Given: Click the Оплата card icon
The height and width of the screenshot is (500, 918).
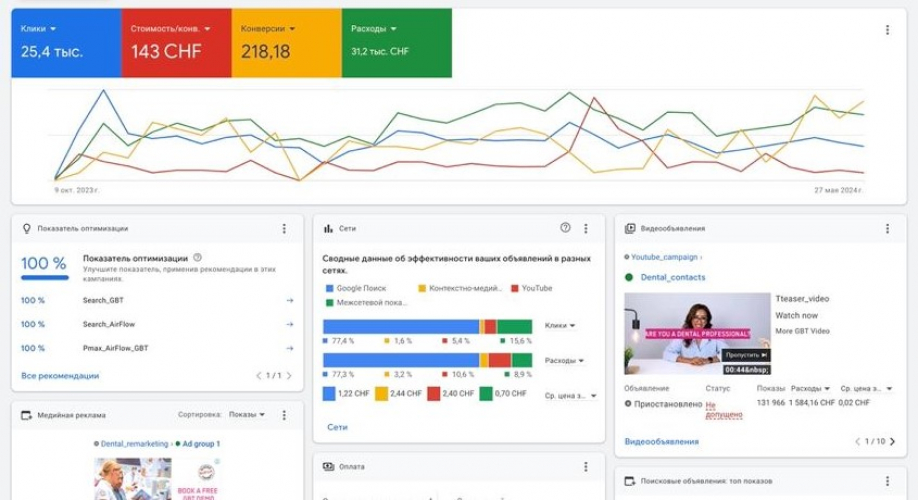Looking at the screenshot, I should [328, 467].
